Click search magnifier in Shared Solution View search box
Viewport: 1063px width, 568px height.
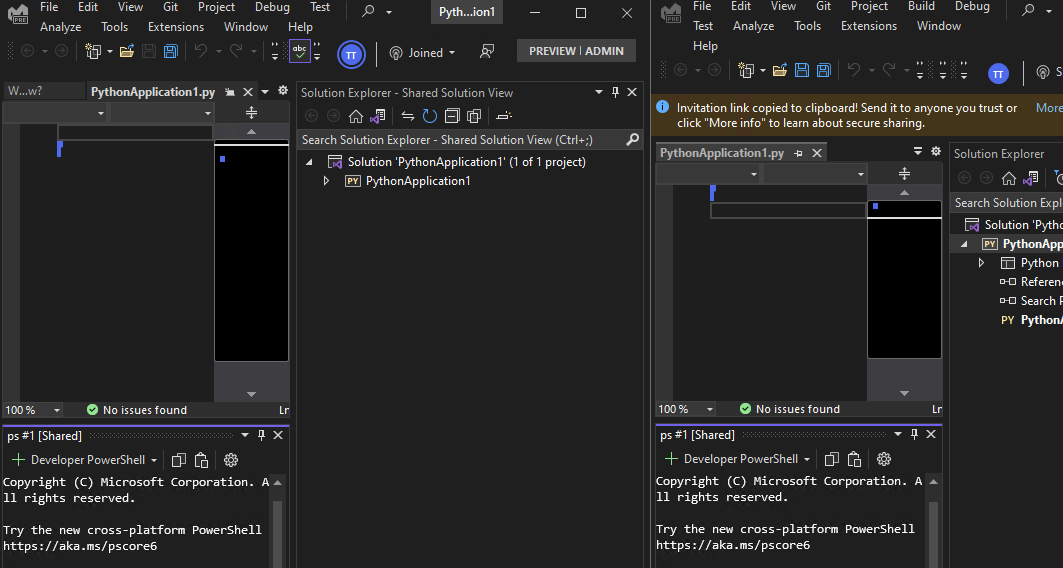click(632, 140)
